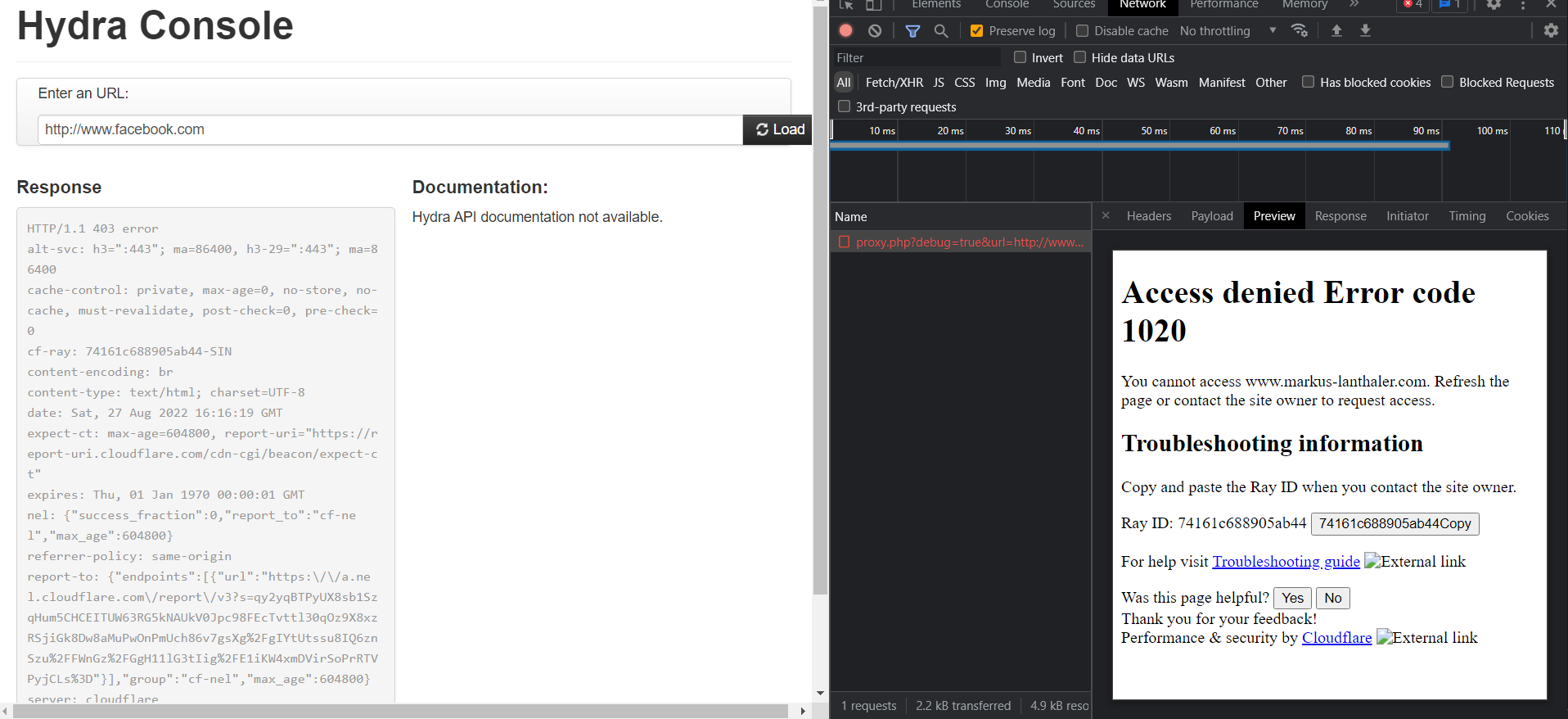
Task: Open the No throttling dropdown
Action: 1228,31
